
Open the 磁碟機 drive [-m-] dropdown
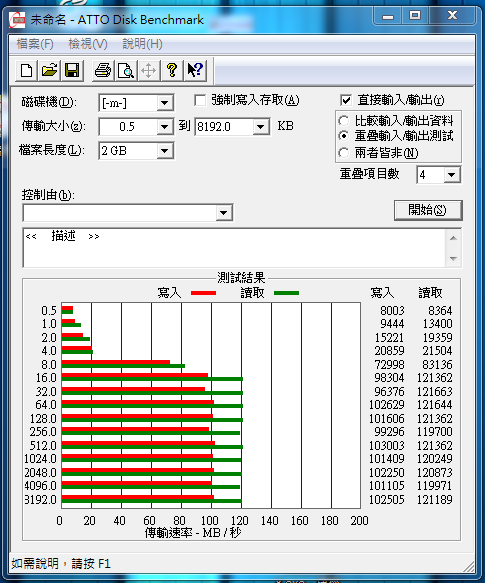tap(164, 103)
